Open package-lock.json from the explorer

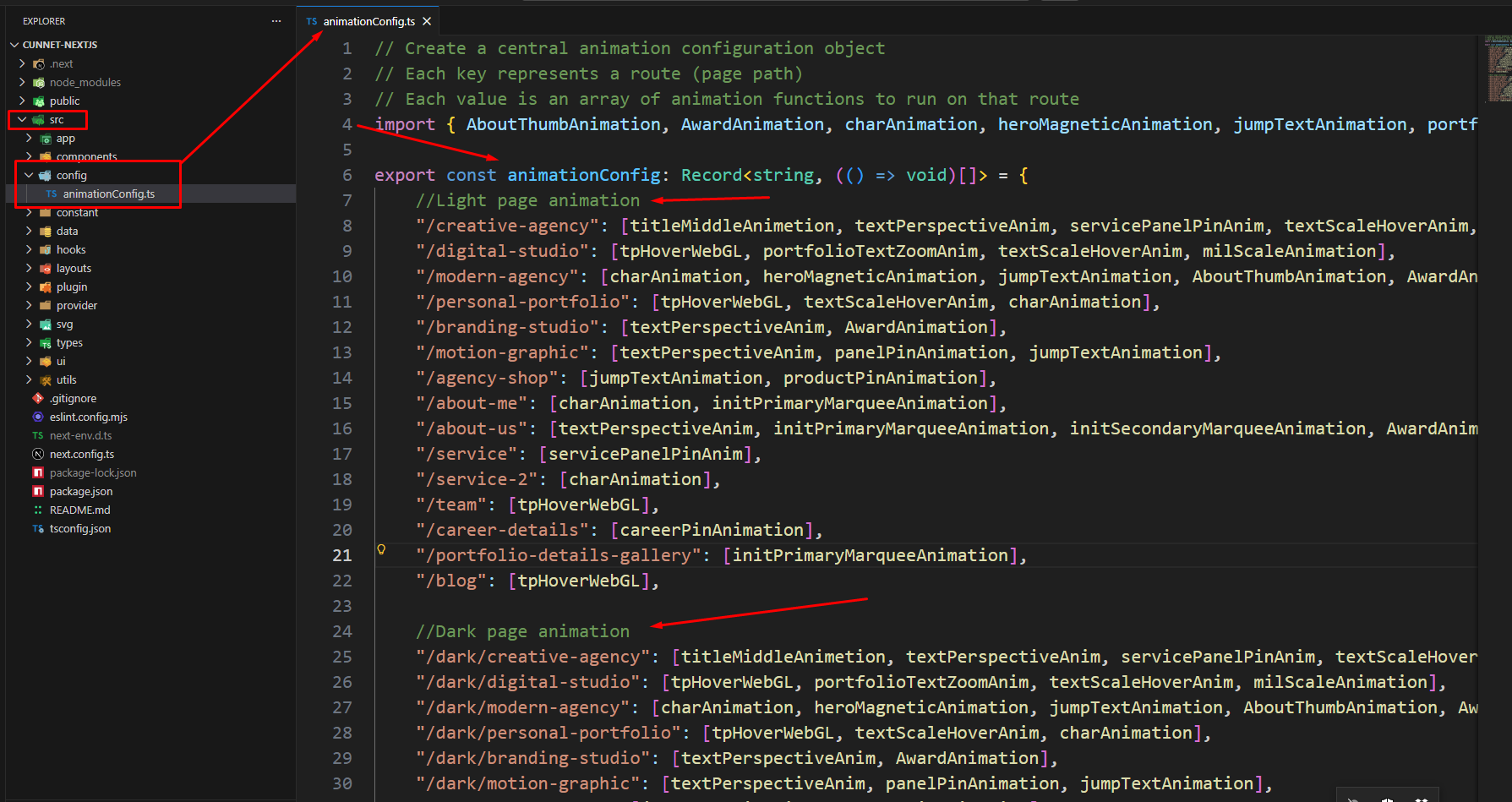pos(93,472)
